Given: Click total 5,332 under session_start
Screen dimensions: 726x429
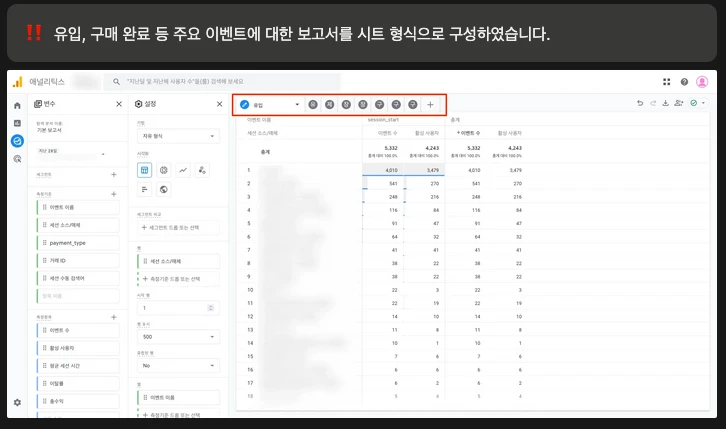Looking at the screenshot, I should point(391,148).
